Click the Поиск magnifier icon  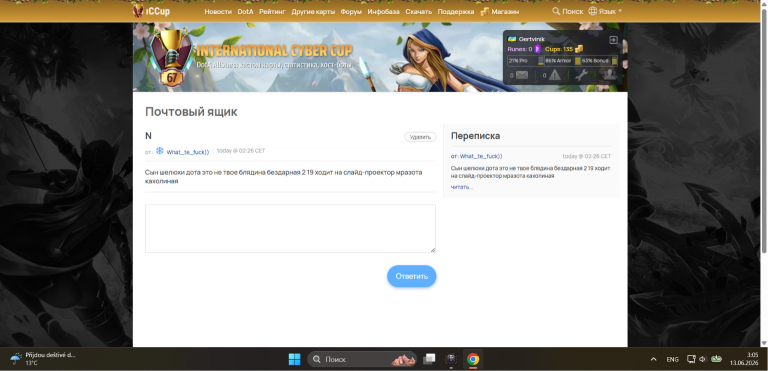pos(556,11)
